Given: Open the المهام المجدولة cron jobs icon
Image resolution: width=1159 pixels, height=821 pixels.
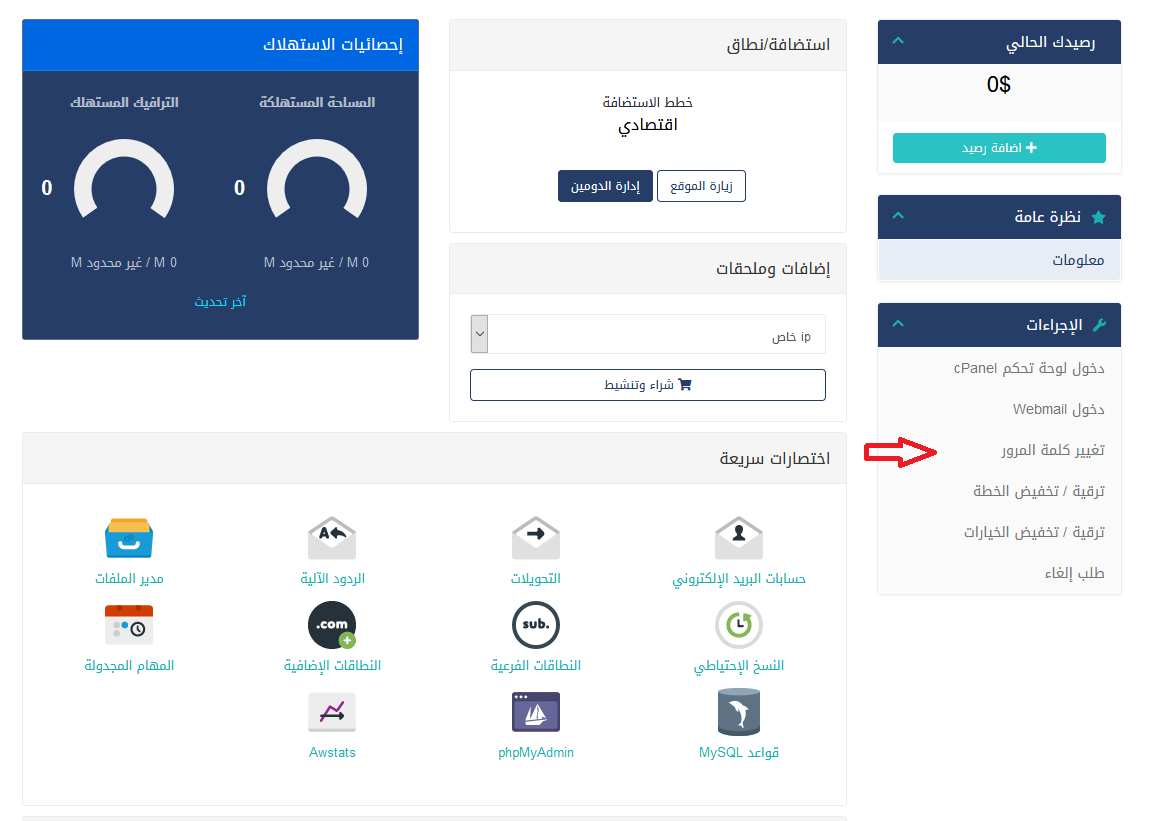Looking at the screenshot, I should click(129, 625).
